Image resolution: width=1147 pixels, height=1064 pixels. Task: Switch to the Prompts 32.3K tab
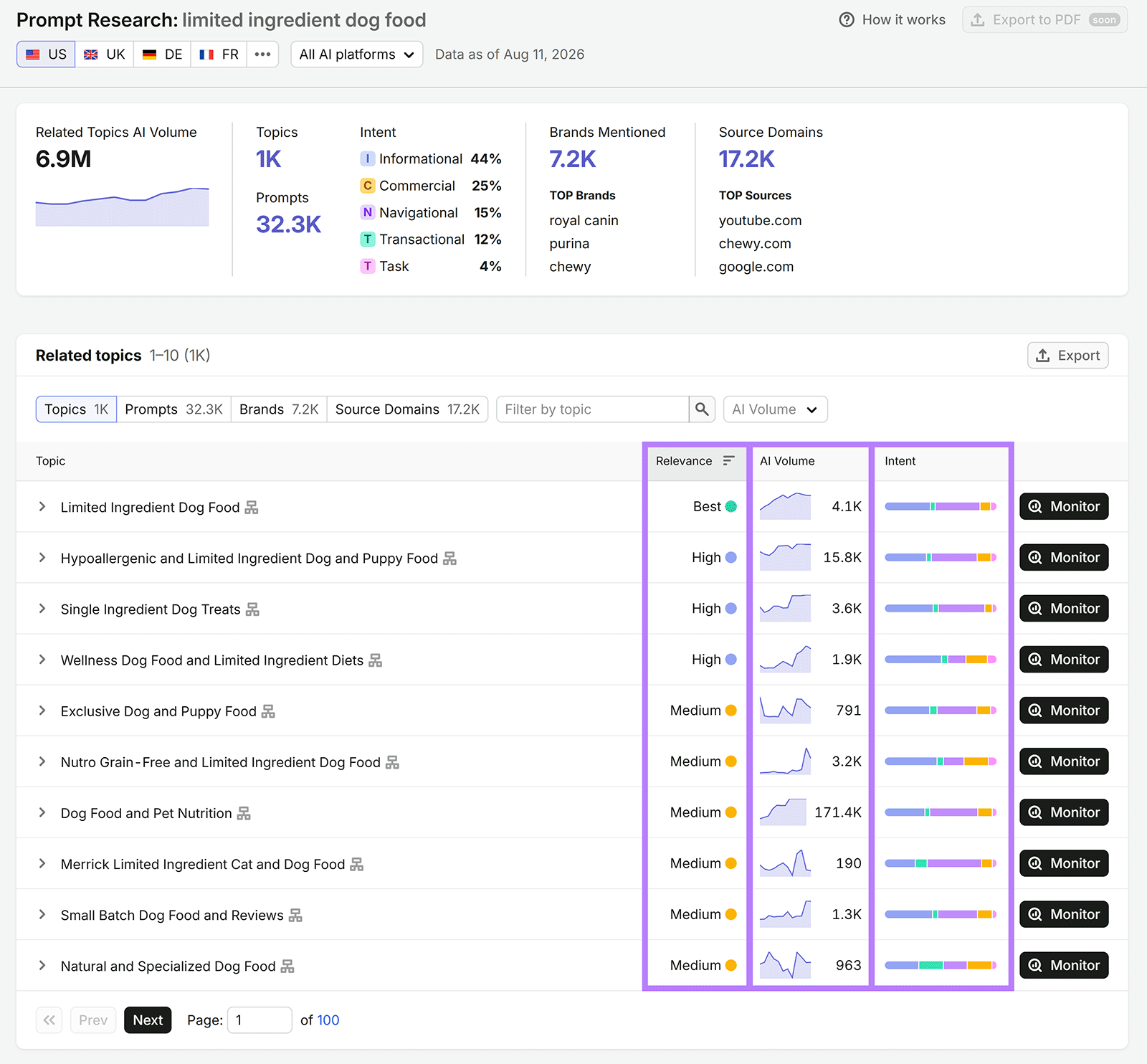pos(174,409)
